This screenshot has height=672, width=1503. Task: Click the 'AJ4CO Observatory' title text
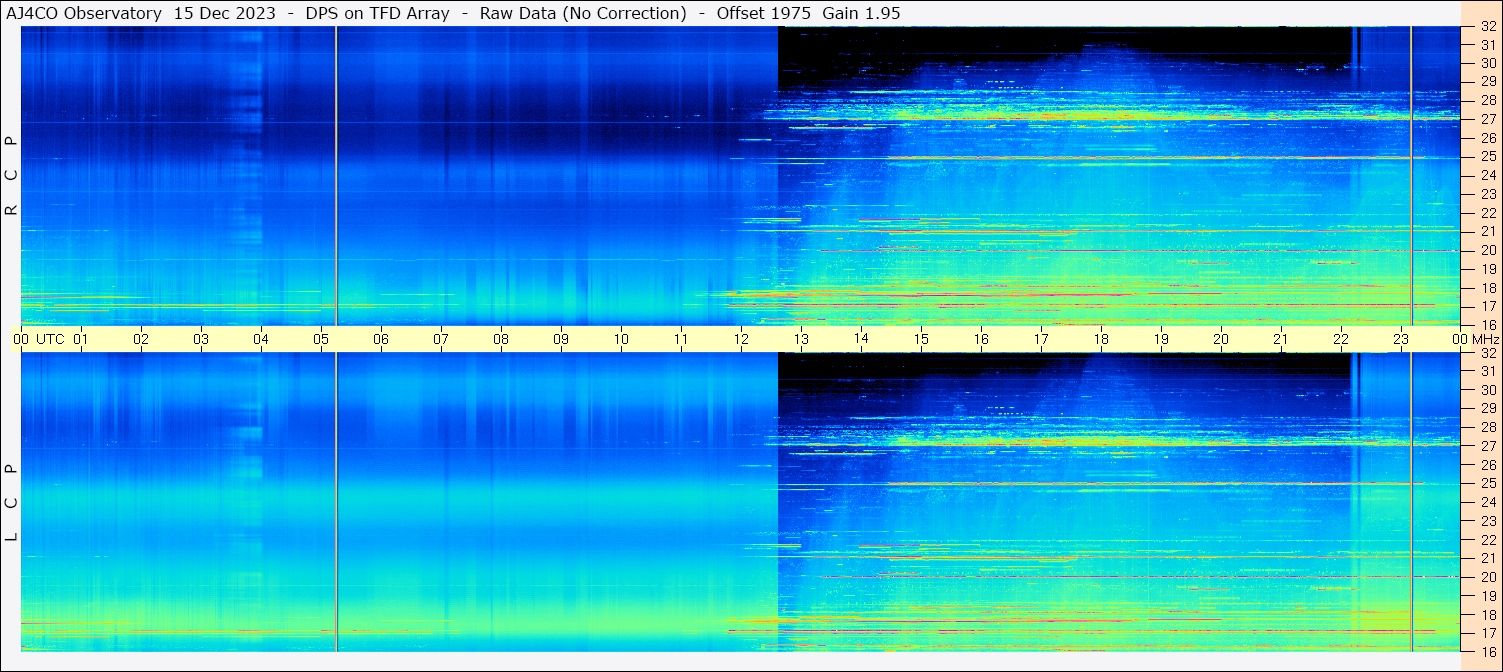[85, 13]
